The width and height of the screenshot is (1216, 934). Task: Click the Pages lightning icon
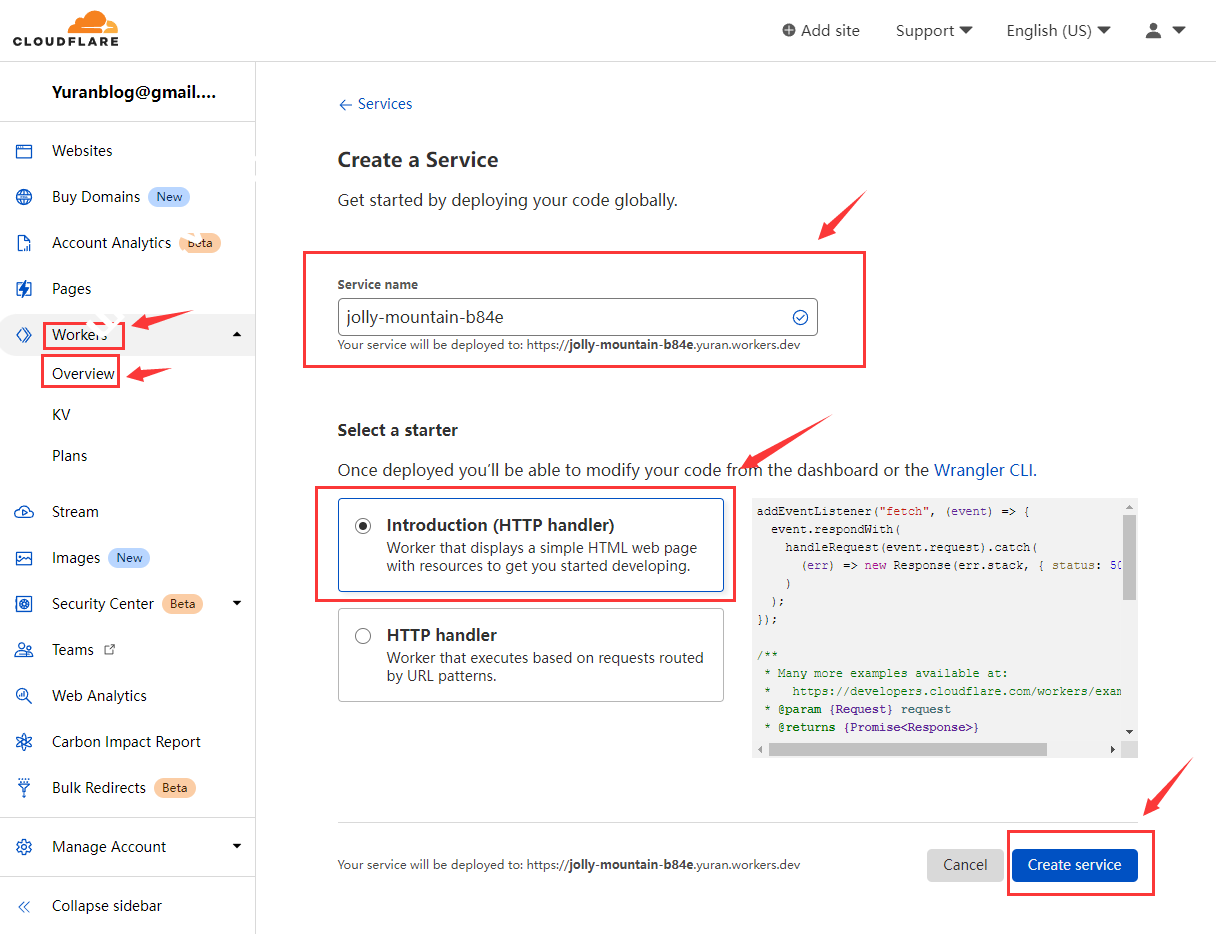coord(24,289)
